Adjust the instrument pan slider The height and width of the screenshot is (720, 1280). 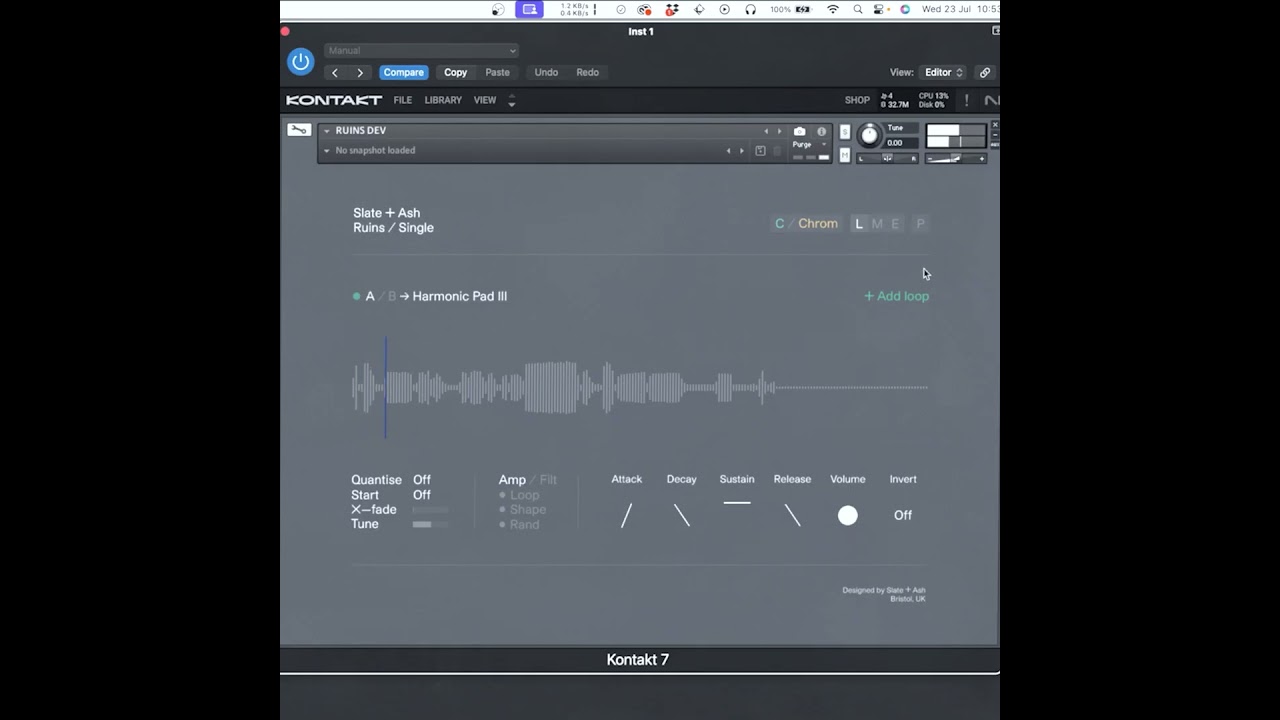[887, 158]
